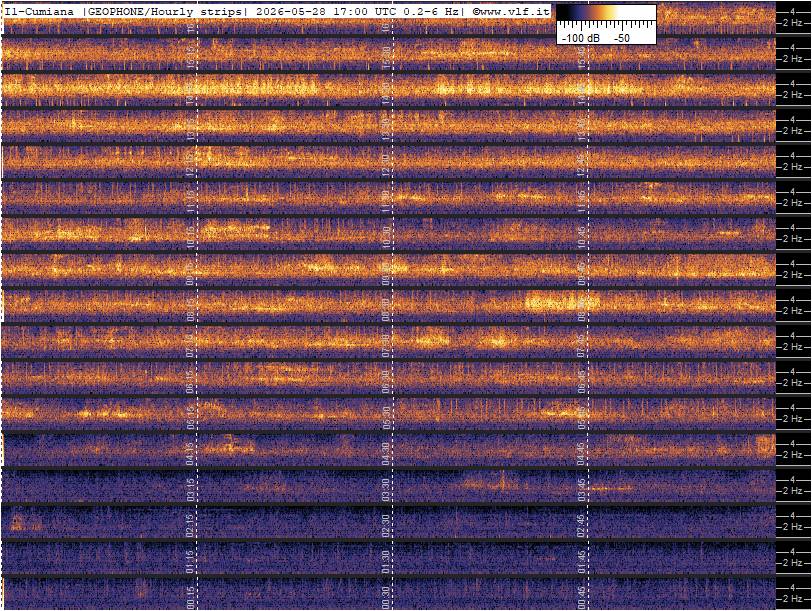
Task: Click the "02:30" time label
Action: tap(386, 526)
